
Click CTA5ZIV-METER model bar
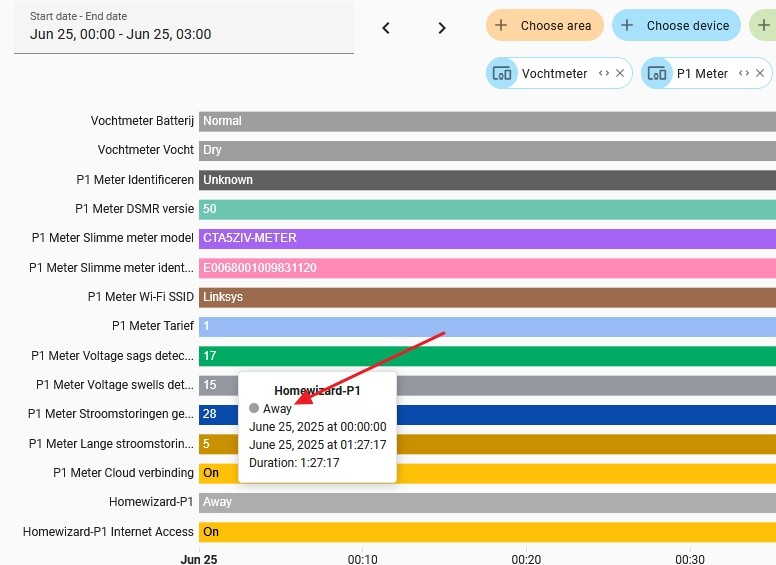pyautogui.click(x=487, y=238)
